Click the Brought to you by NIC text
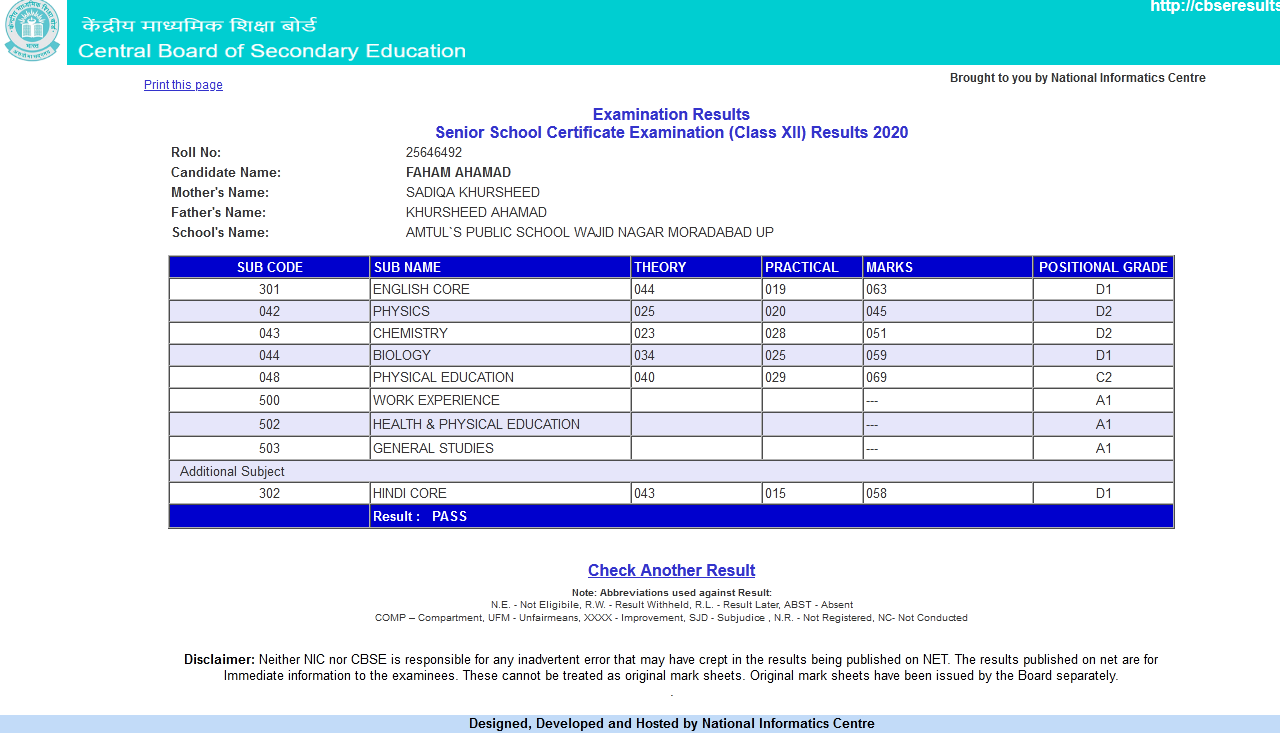Image resolution: width=1280 pixels, height=733 pixels. point(1078,78)
